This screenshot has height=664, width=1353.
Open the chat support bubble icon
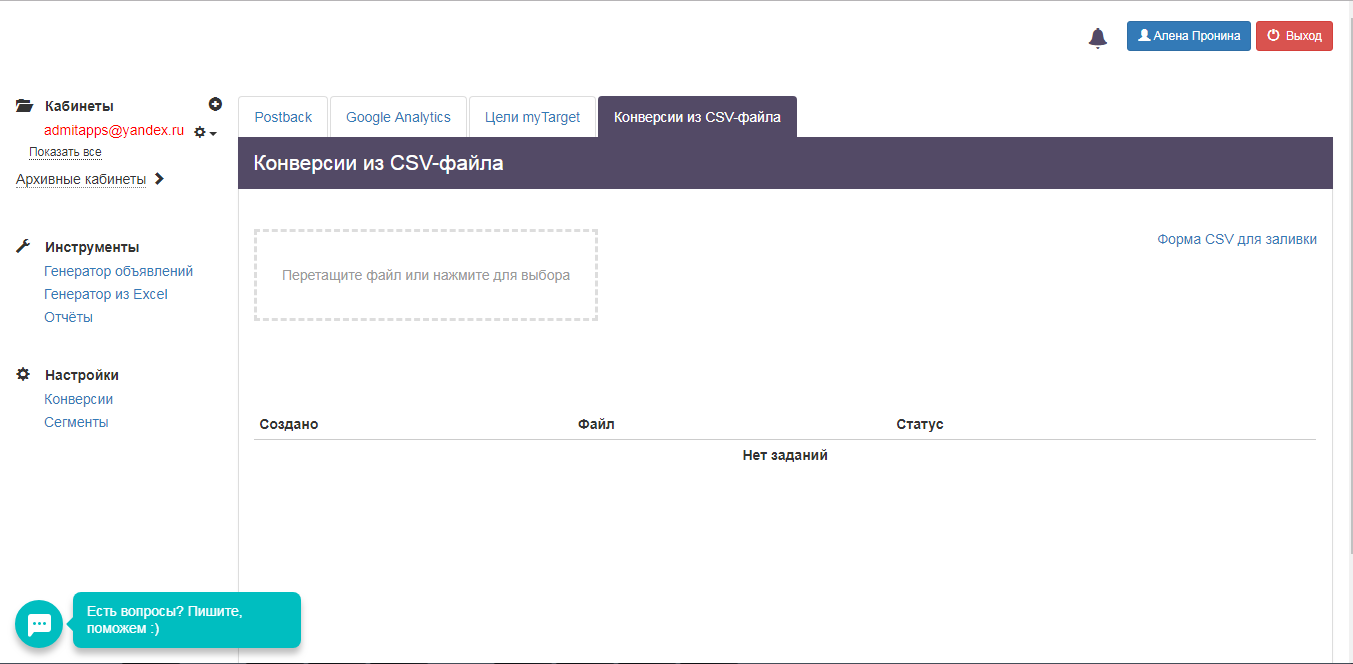(39, 624)
